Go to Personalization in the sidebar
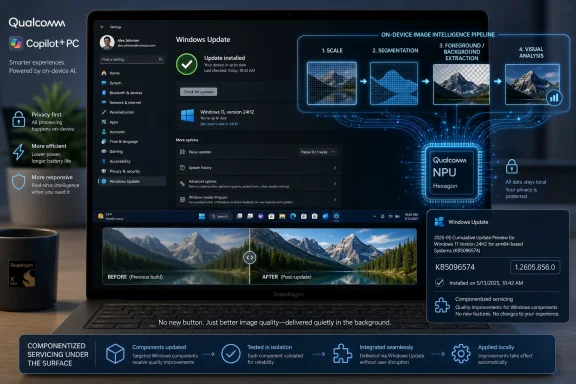 coord(132,112)
